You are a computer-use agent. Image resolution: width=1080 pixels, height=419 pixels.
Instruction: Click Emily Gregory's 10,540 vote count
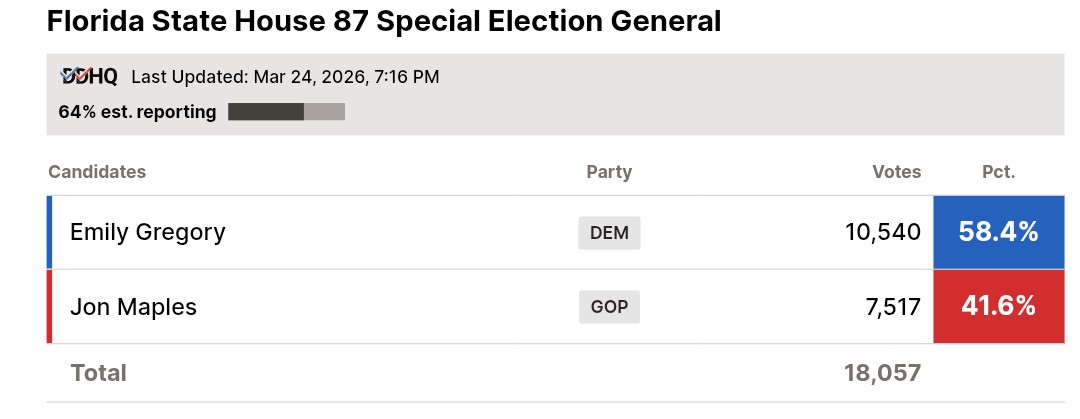click(x=882, y=233)
